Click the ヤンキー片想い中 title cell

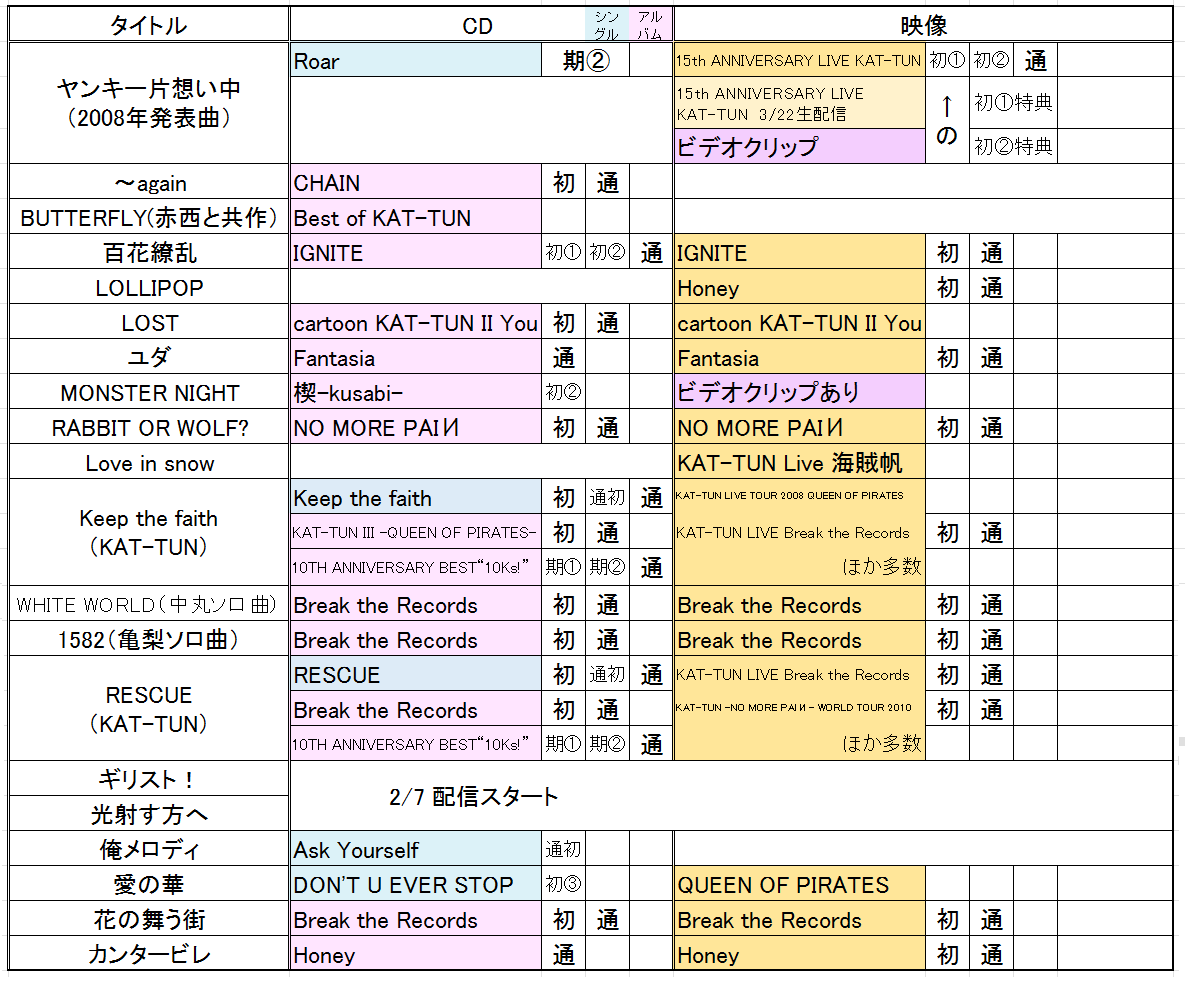[x=149, y=103]
